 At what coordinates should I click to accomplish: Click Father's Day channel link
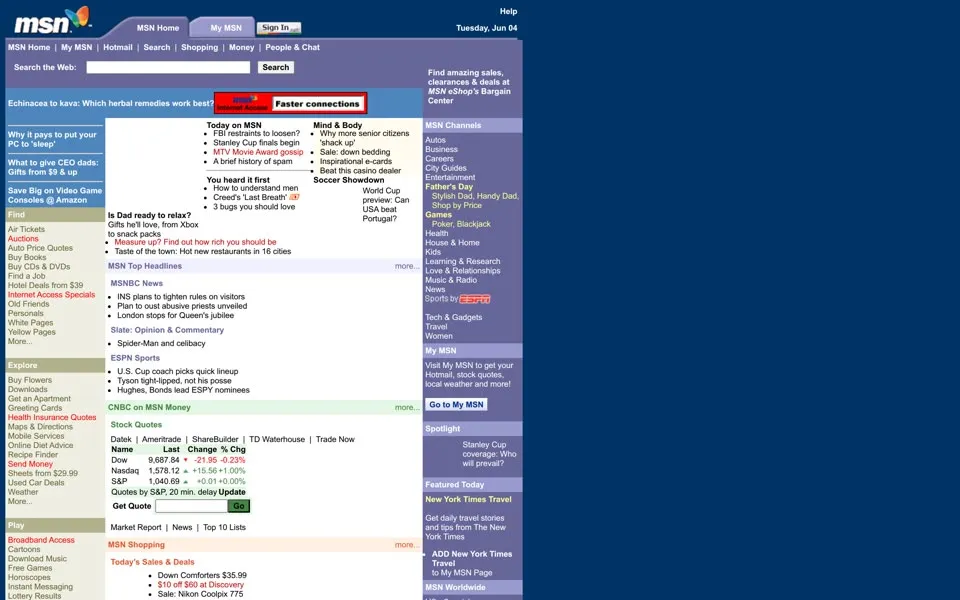click(x=449, y=187)
